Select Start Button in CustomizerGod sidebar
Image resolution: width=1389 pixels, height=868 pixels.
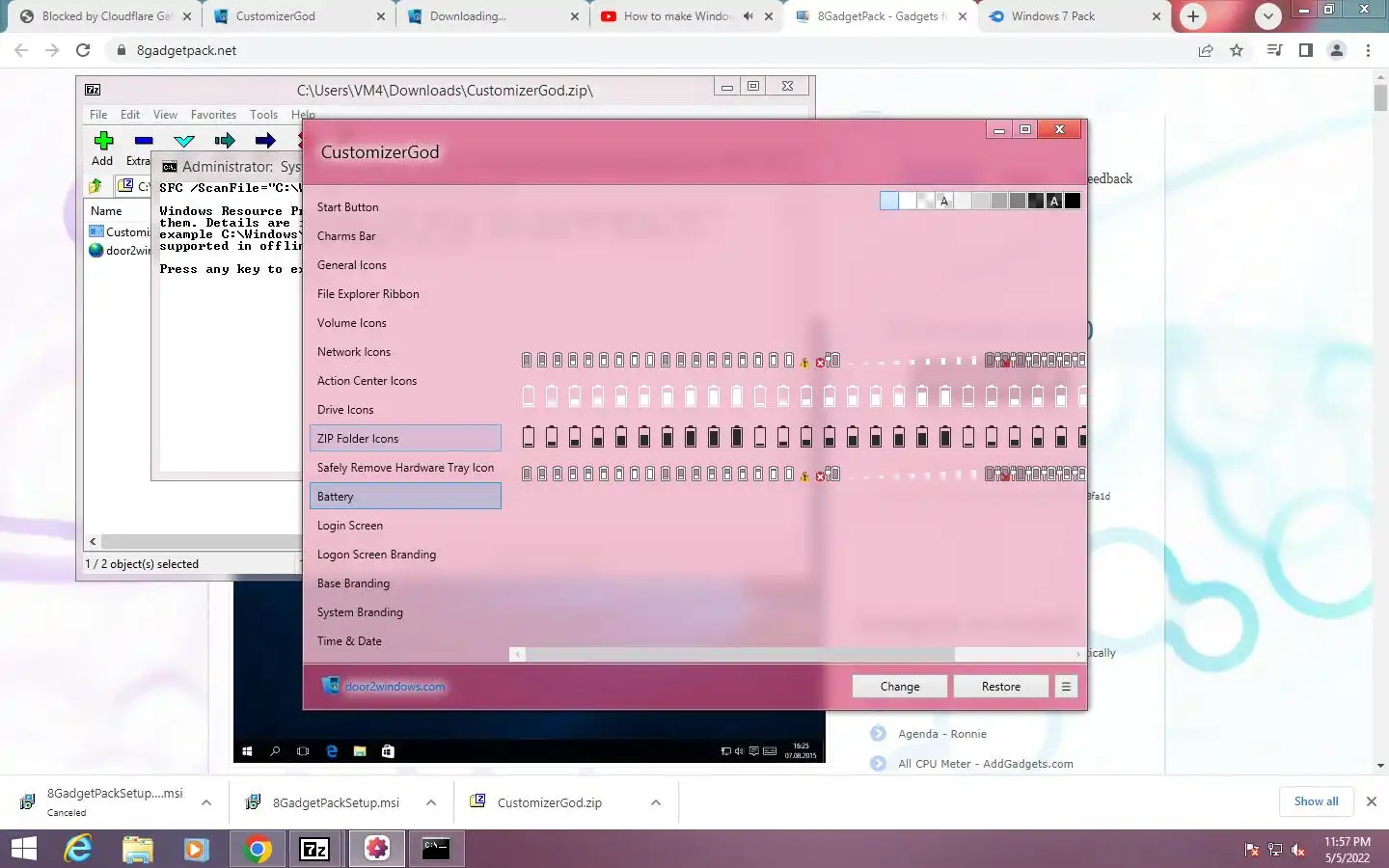pyautogui.click(x=405, y=207)
